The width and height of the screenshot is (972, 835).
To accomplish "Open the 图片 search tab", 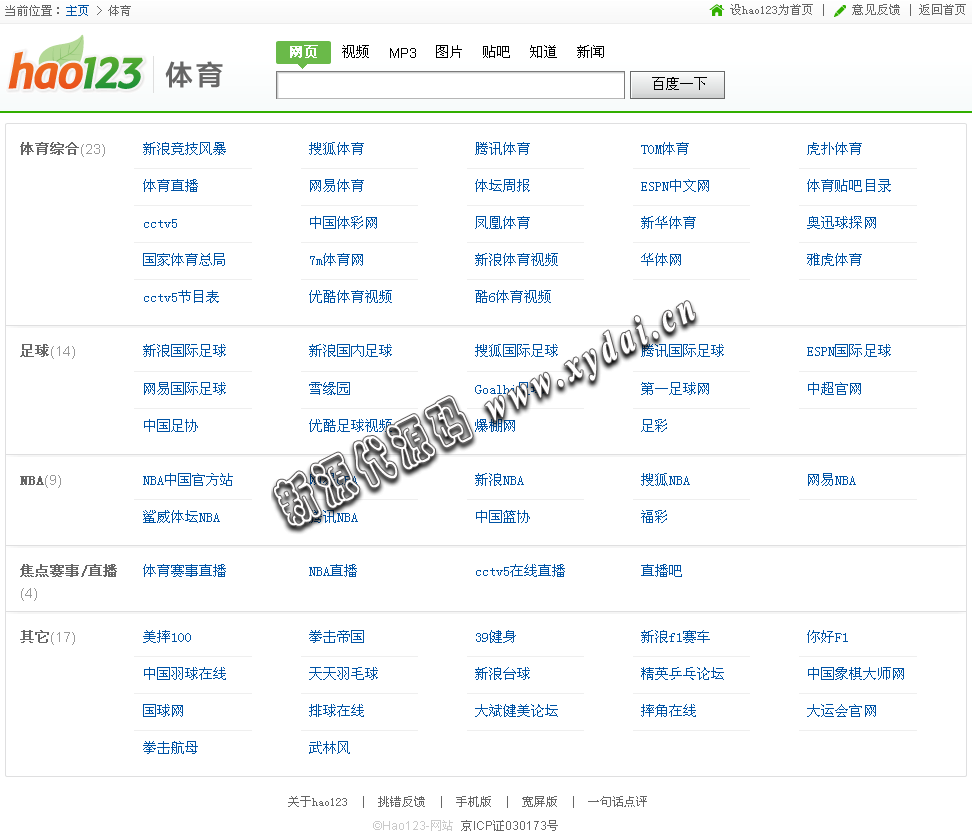I will tap(449, 52).
